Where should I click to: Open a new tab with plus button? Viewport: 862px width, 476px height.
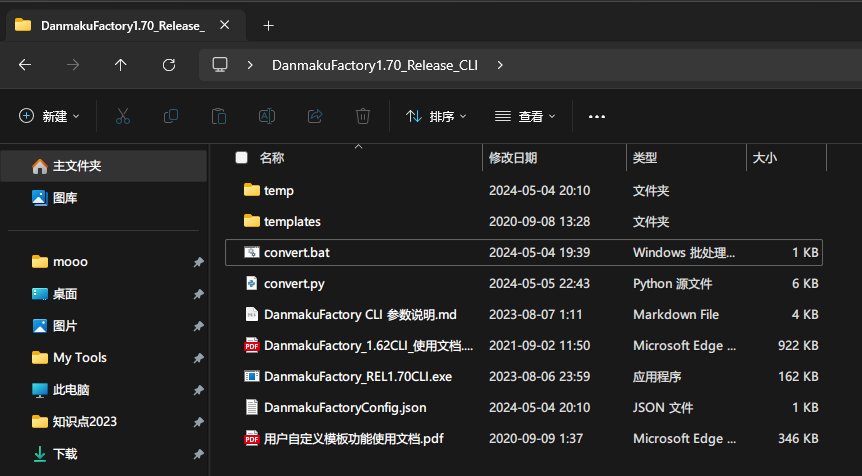pyautogui.click(x=268, y=25)
